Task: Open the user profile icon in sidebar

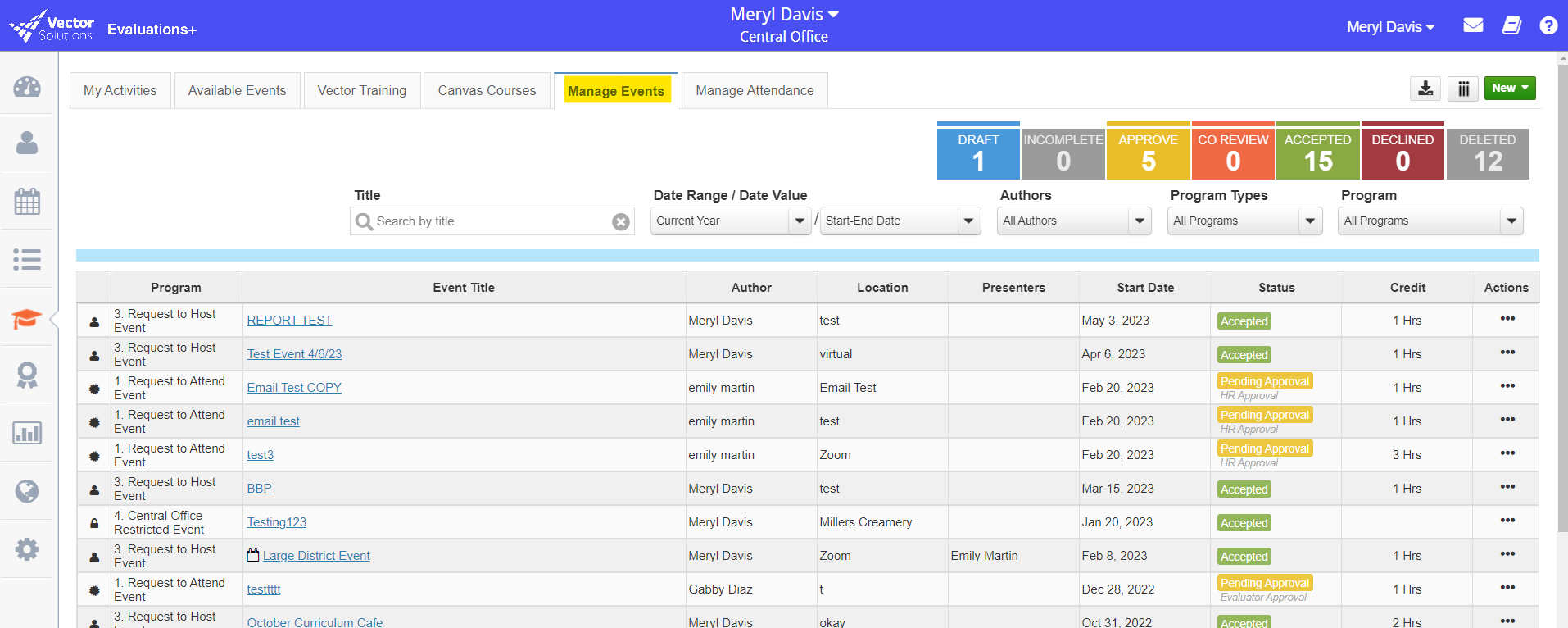Action: (27, 143)
